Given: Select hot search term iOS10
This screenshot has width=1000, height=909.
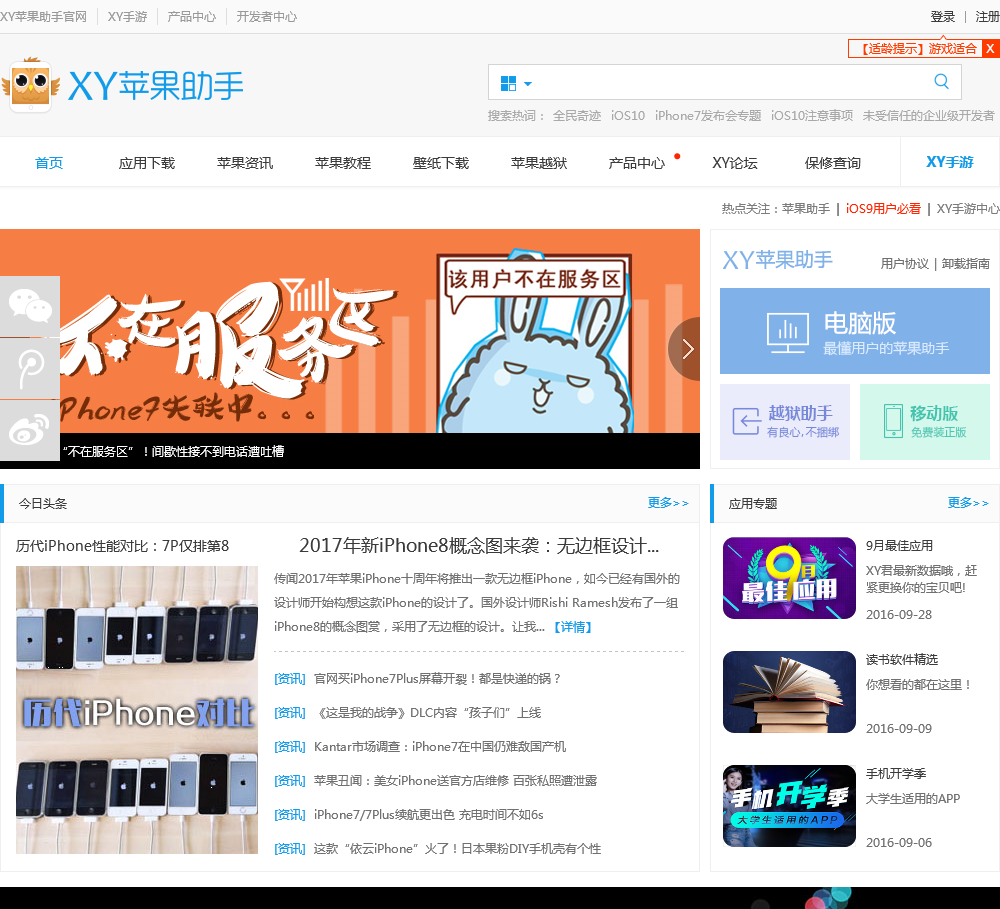Looking at the screenshot, I should [628, 115].
